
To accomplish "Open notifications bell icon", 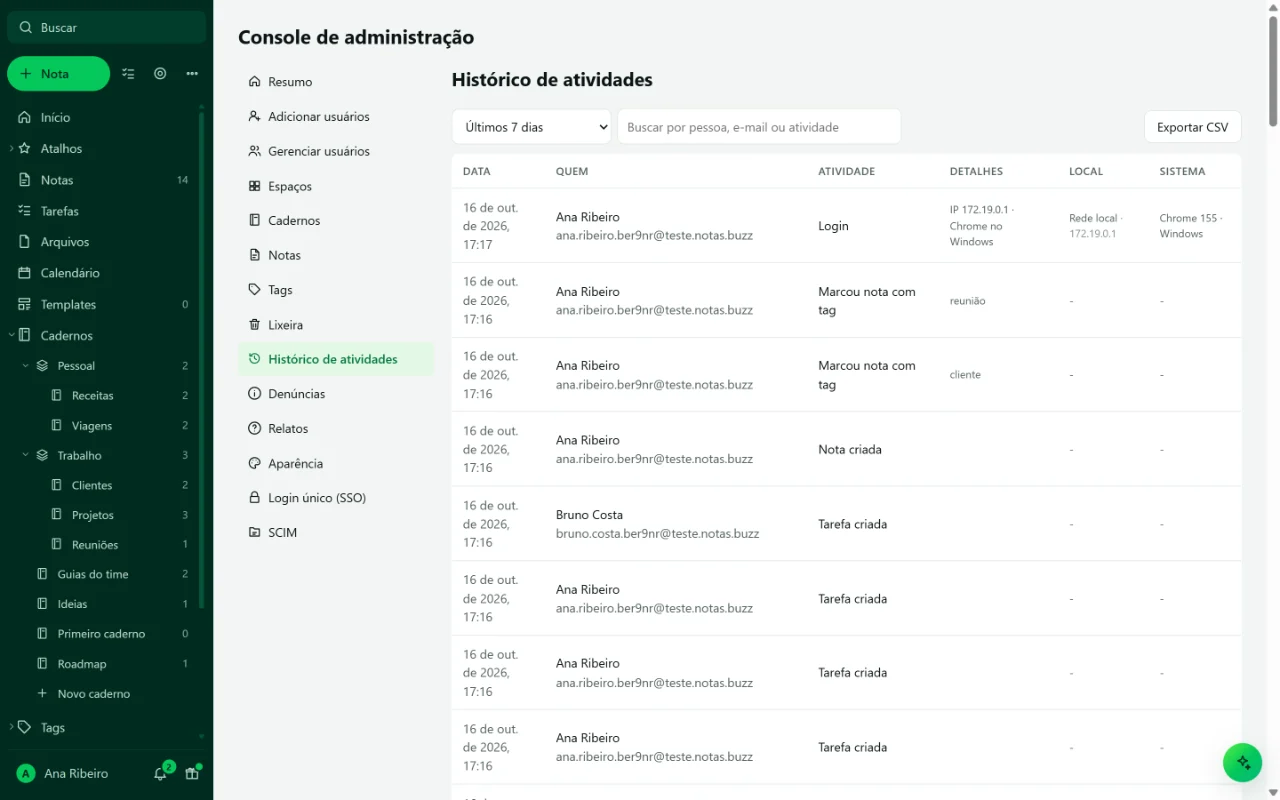I will click(x=160, y=773).
